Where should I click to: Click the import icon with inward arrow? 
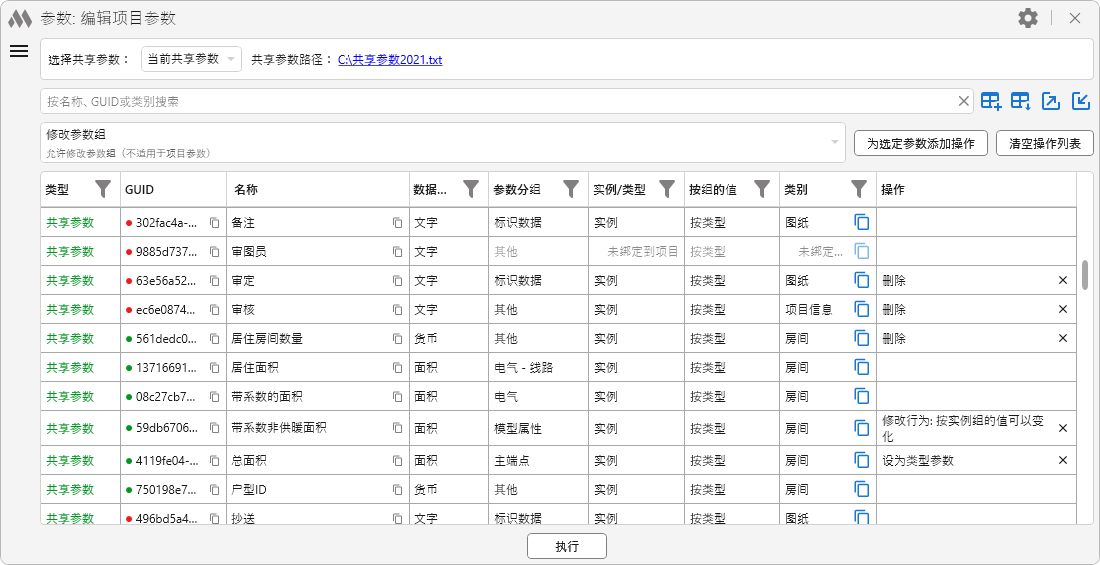(x=1081, y=101)
